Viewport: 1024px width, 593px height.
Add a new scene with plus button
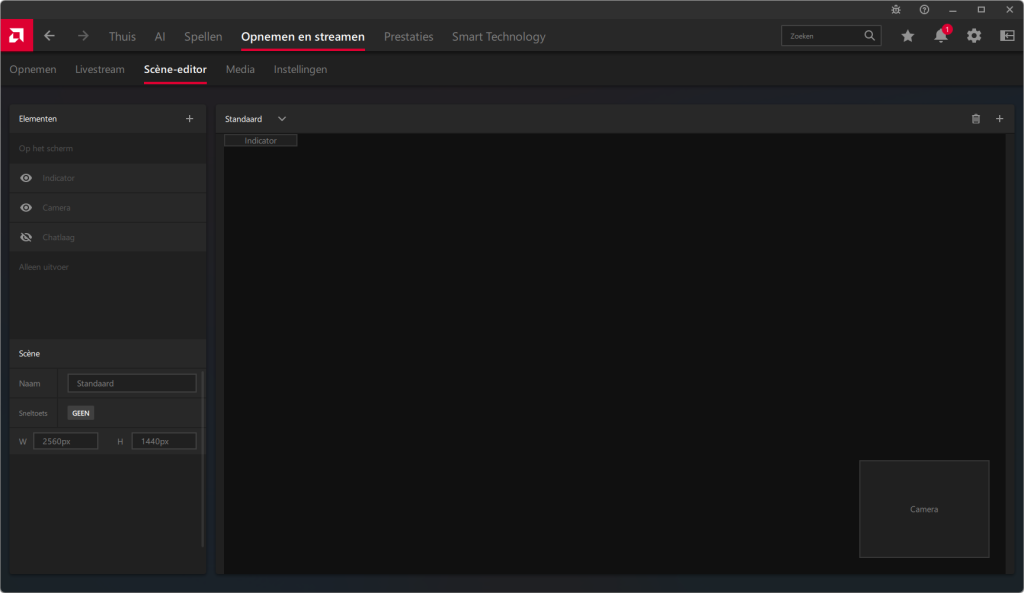999,119
